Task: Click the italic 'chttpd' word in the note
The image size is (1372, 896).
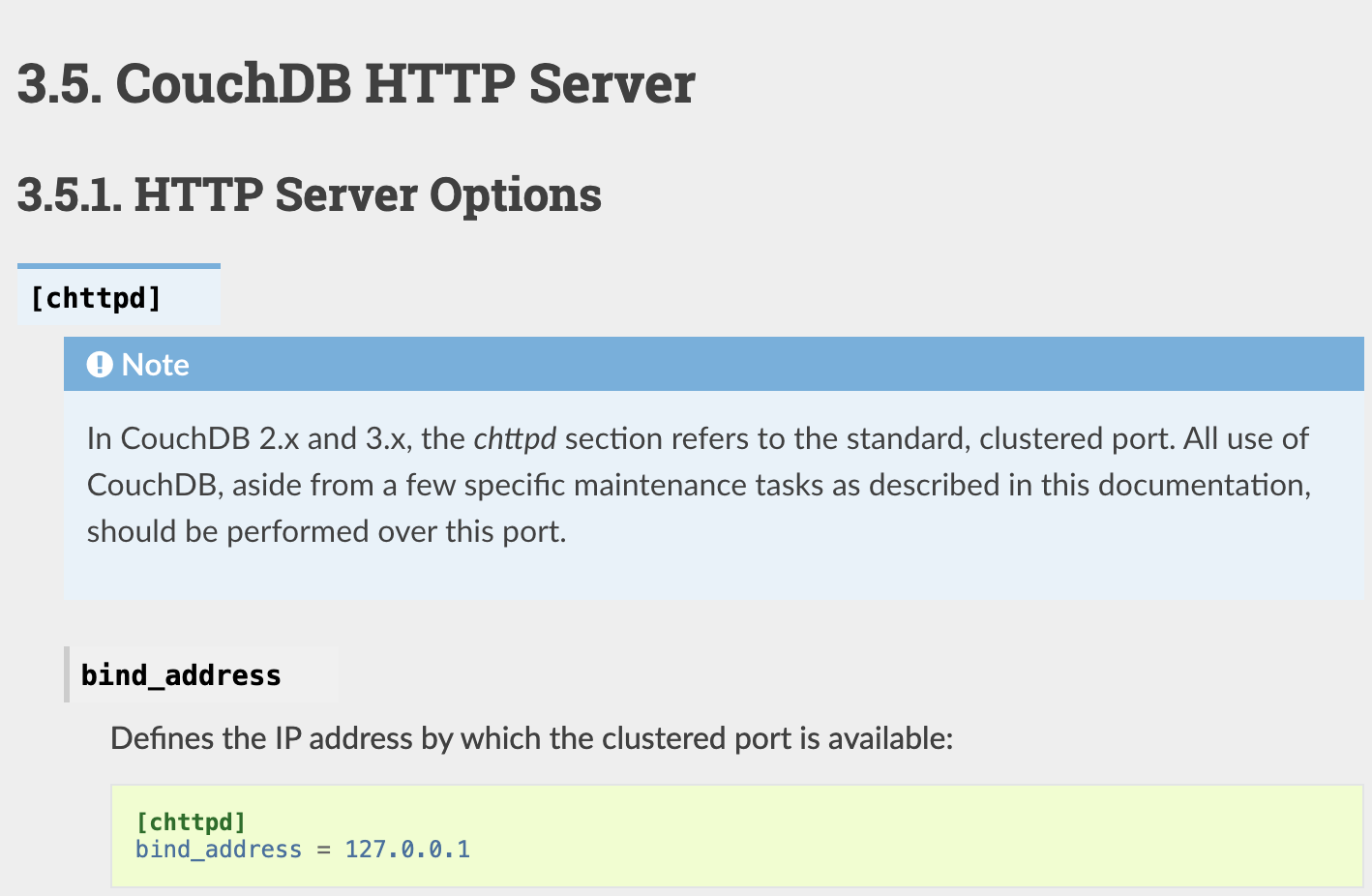Action: (x=515, y=439)
